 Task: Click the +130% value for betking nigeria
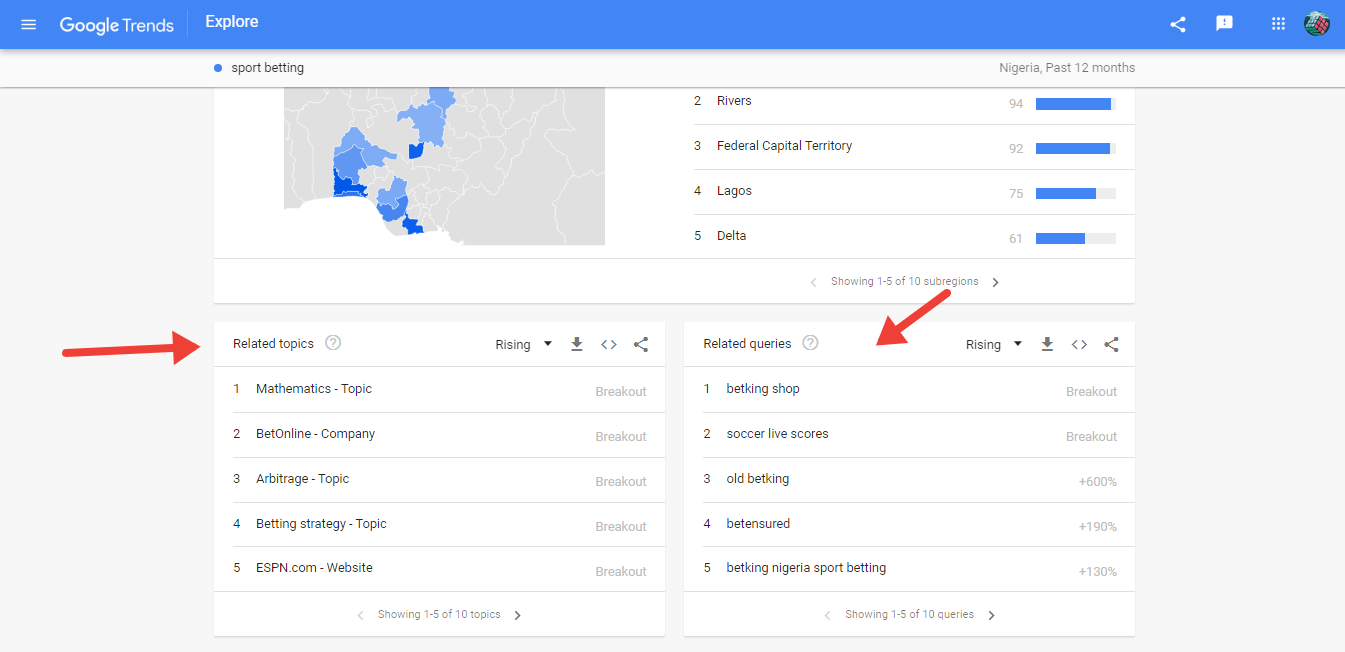[1097, 572]
